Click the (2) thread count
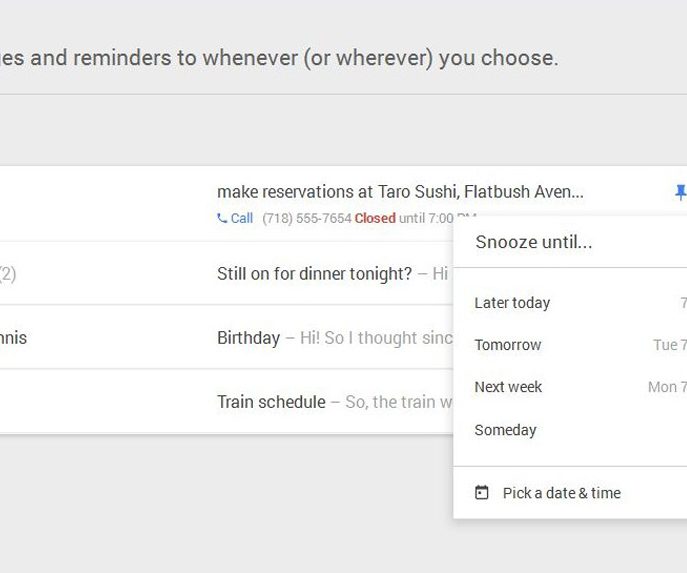 pos(8,274)
